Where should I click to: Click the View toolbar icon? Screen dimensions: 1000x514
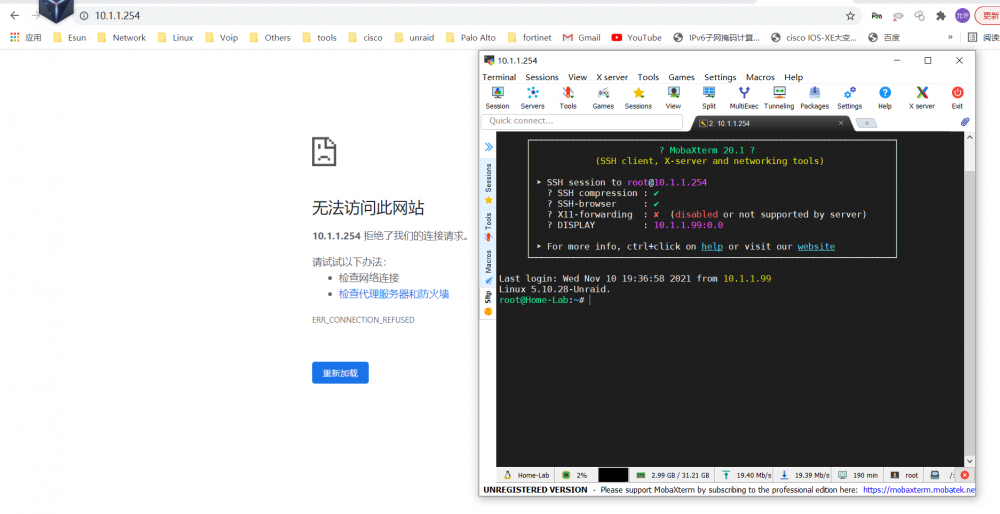click(673, 98)
